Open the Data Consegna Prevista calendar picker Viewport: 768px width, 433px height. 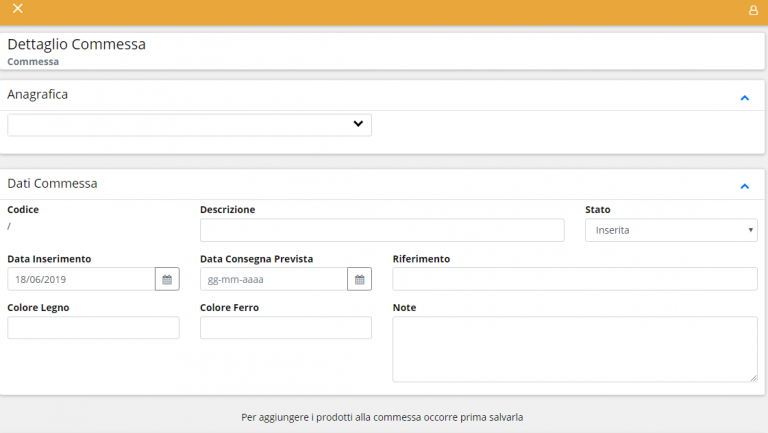359,279
